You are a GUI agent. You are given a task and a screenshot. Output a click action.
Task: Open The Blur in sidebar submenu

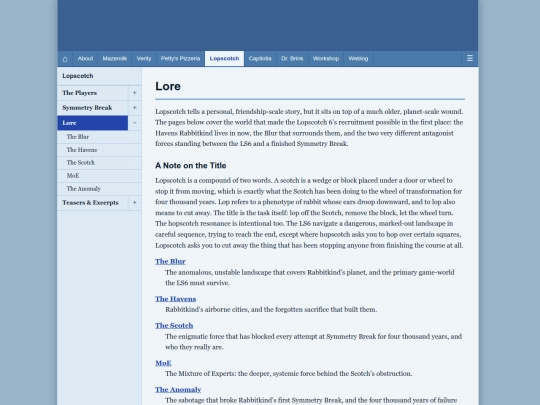click(x=100, y=137)
